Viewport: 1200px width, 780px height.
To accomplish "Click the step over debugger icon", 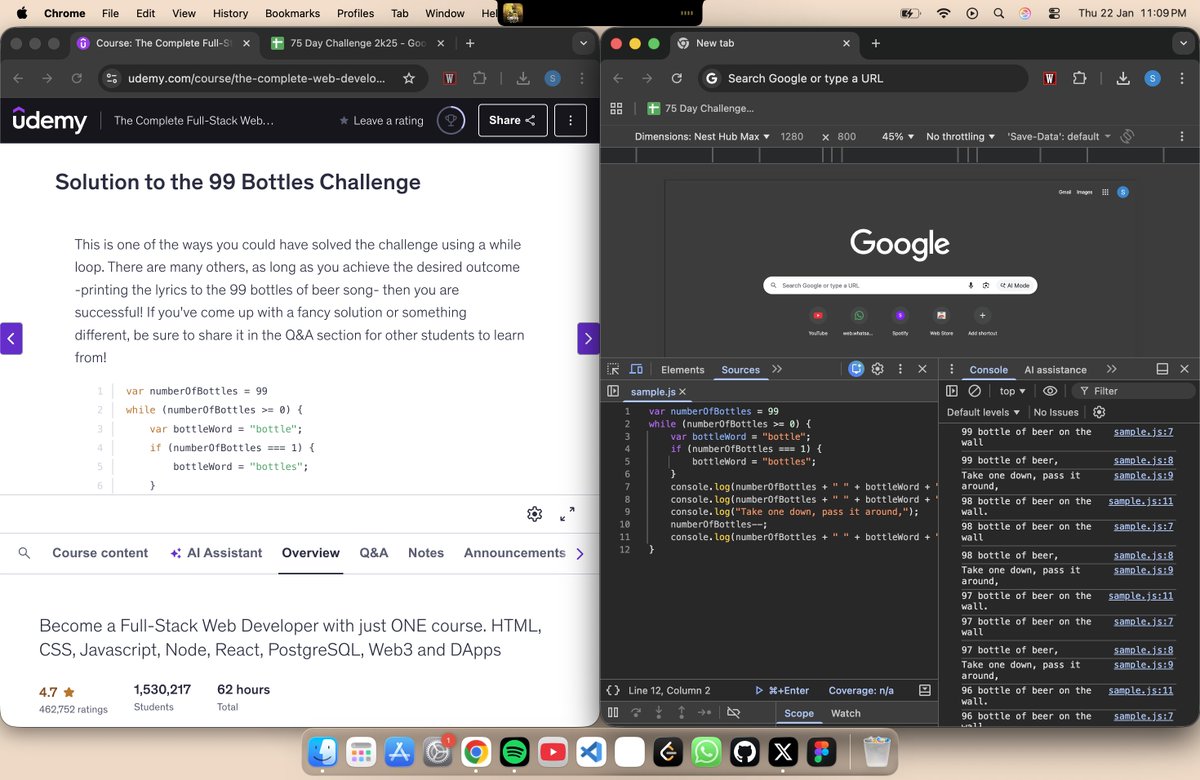I will click(x=636, y=713).
